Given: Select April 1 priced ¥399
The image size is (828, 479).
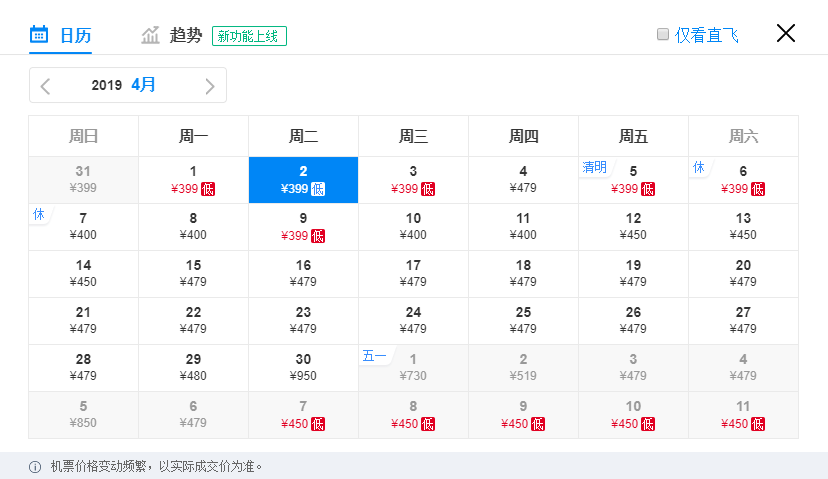Looking at the screenshot, I should coord(193,180).
